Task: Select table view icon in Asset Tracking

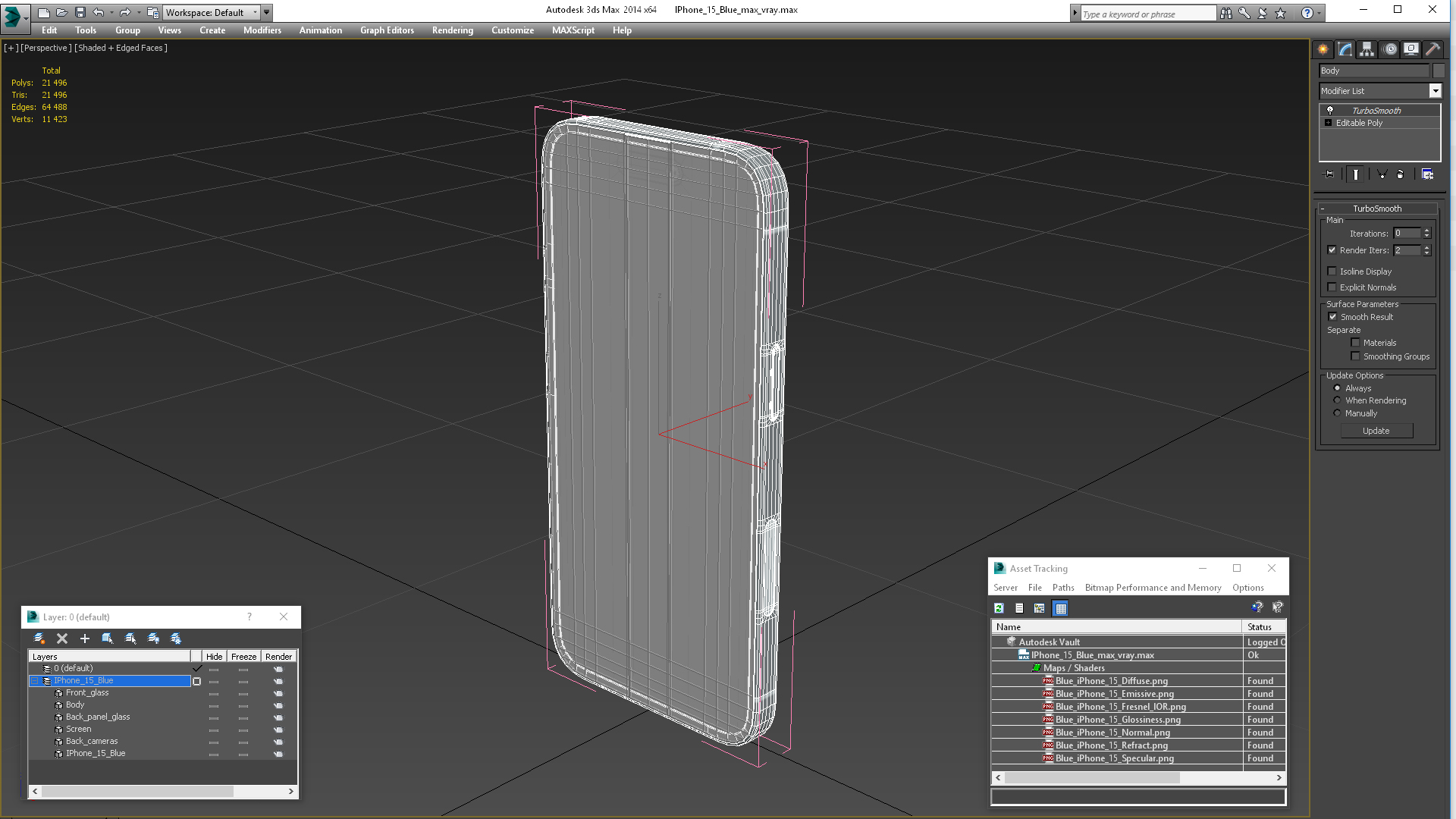Action: tap(1060, 608)
